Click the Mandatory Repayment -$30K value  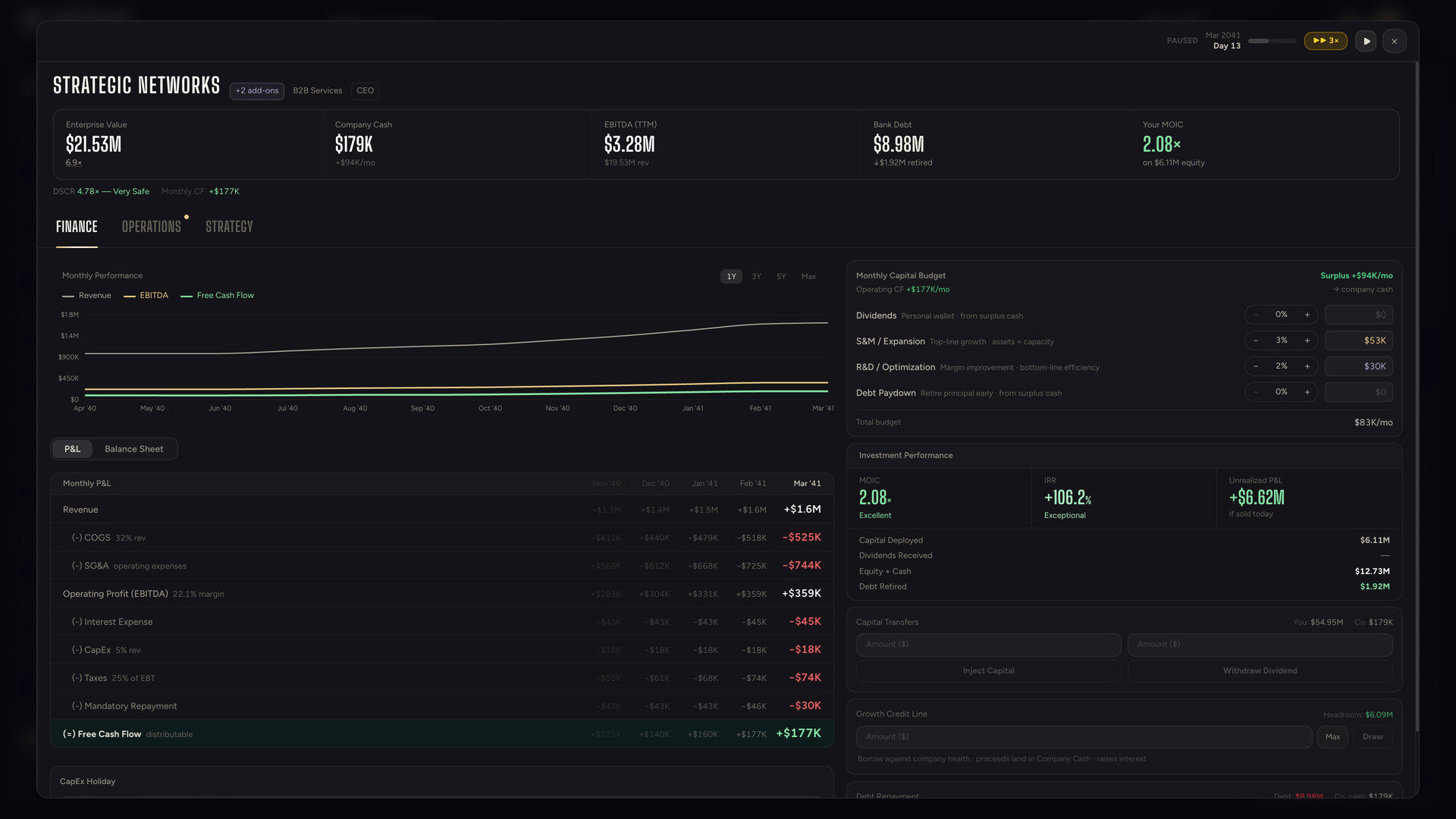point(805,706)
